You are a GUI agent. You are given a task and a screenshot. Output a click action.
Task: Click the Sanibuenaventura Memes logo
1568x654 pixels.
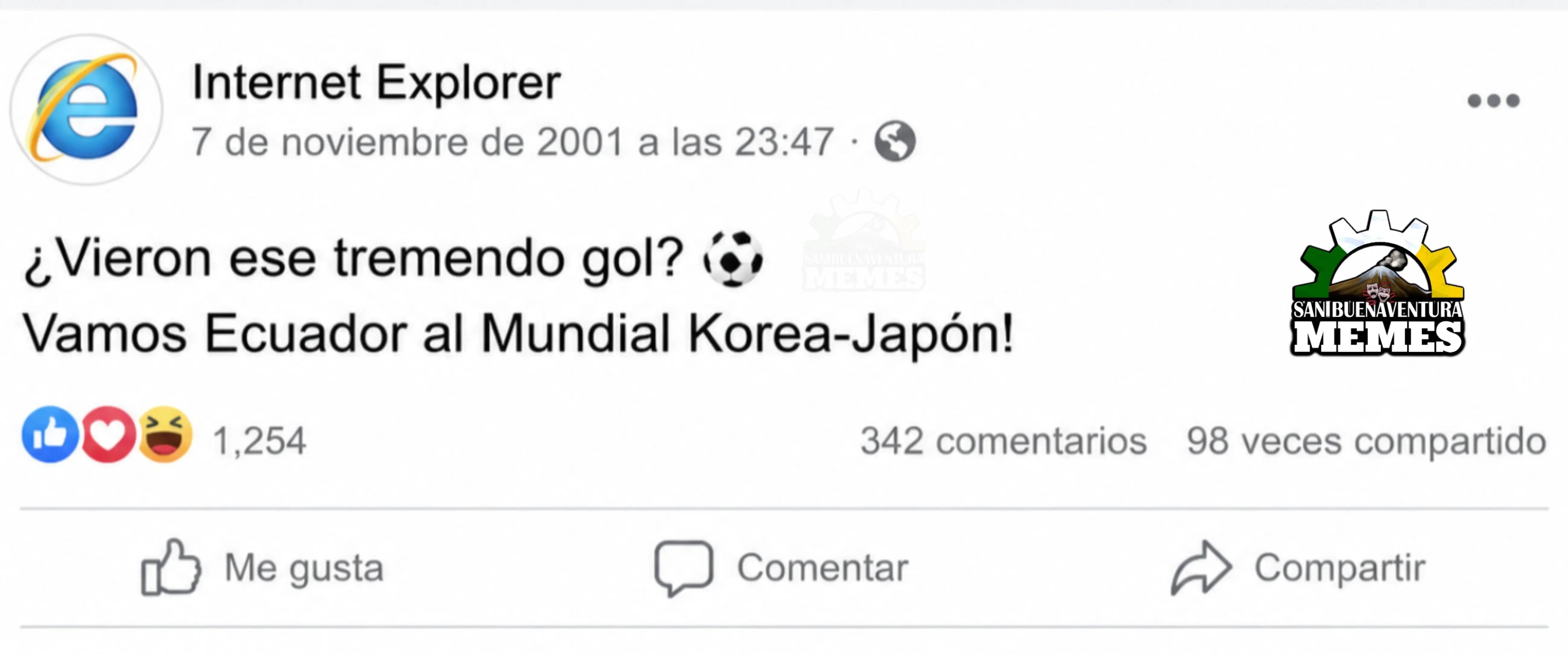point(1377,283)
